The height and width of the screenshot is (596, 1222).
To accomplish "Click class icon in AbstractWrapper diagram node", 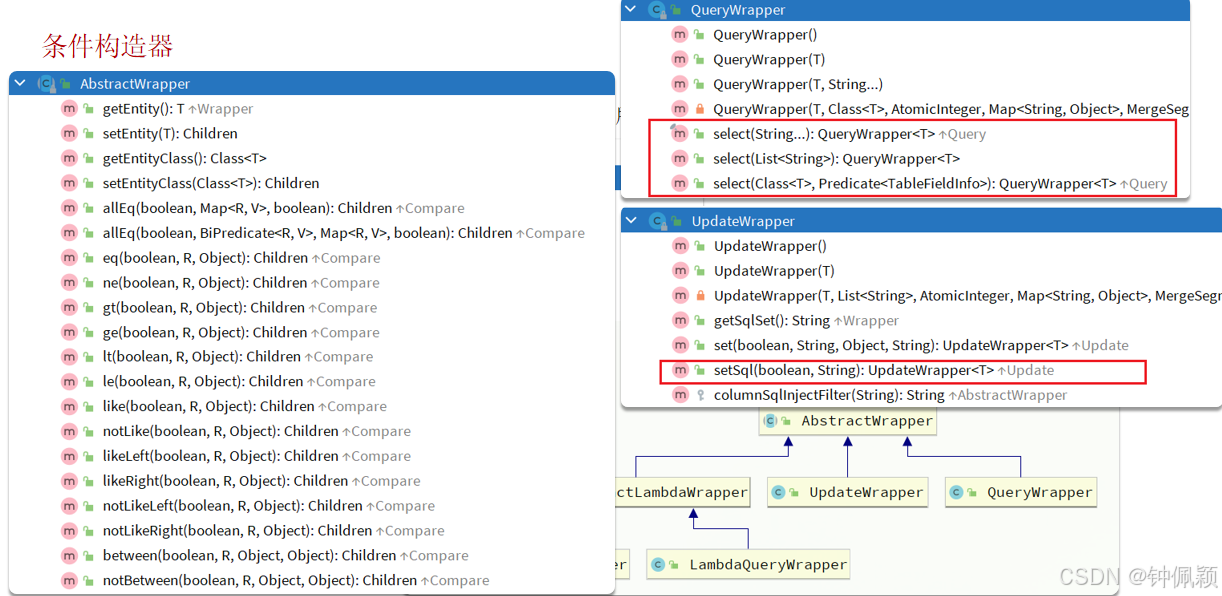I will tap(771, 421).
